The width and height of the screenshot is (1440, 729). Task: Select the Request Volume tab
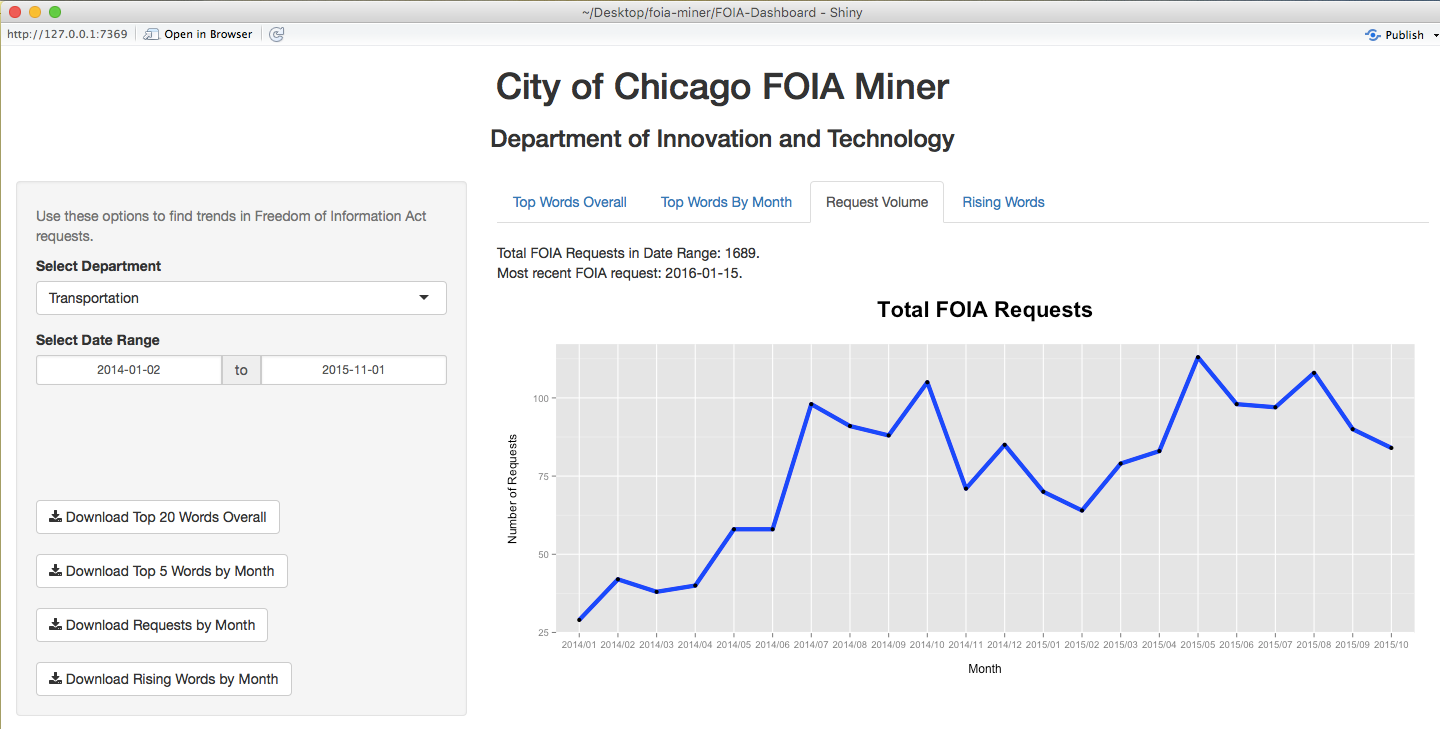[x=877, y=202]
